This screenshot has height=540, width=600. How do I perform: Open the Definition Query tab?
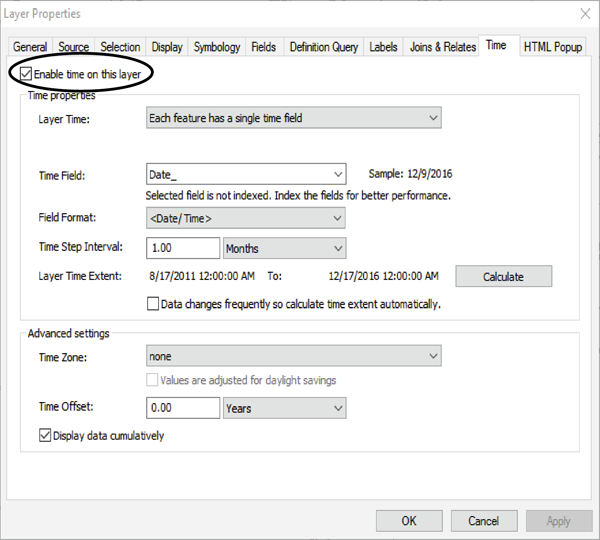pos(324,47)
